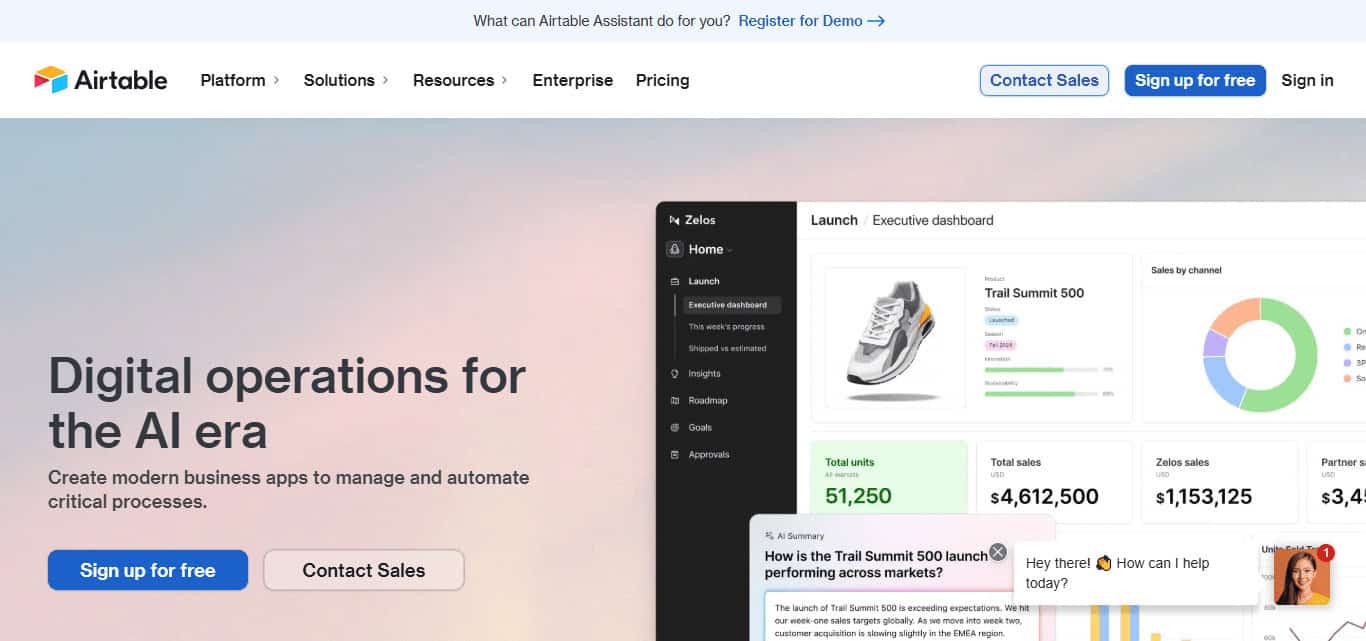Open chat via the assistant avatar
The height and width of the screenshot is (641, 1366).
1302,577
